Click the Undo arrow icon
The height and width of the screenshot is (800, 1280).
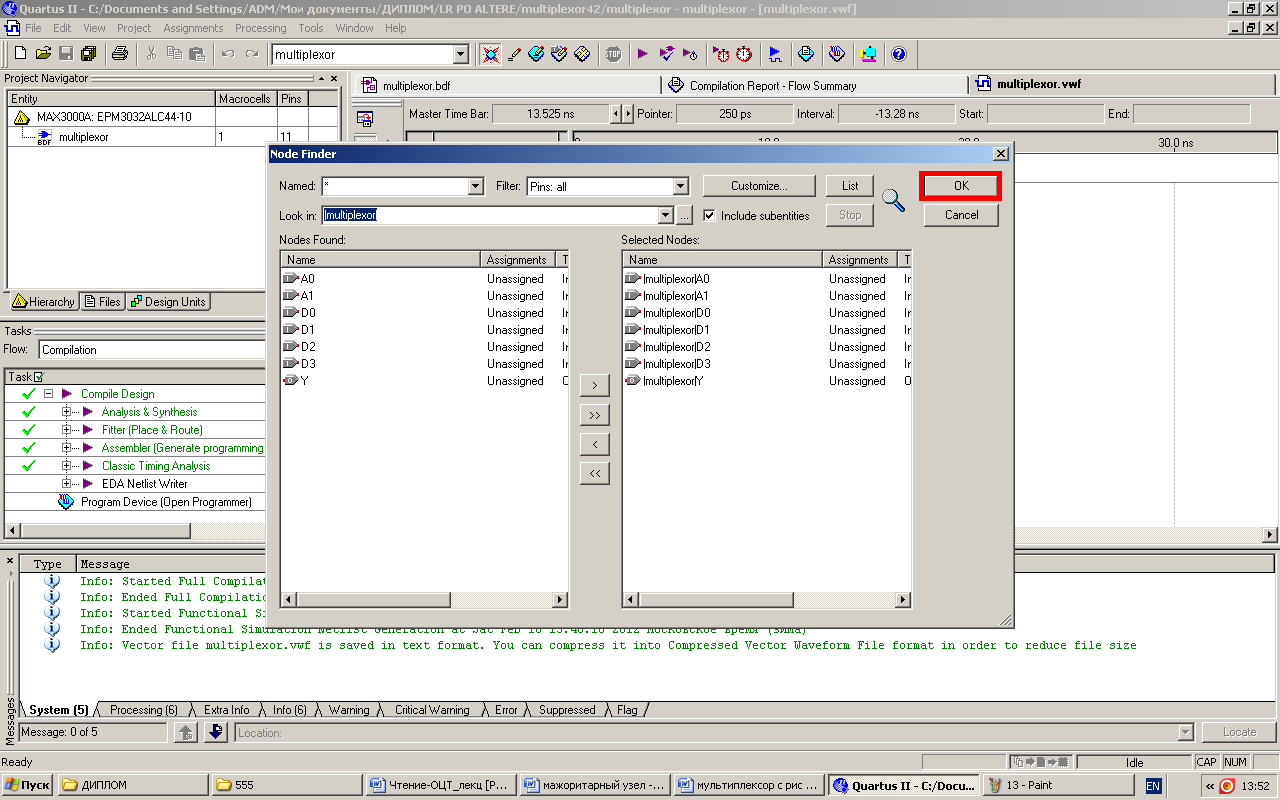[x=228, y=54]
